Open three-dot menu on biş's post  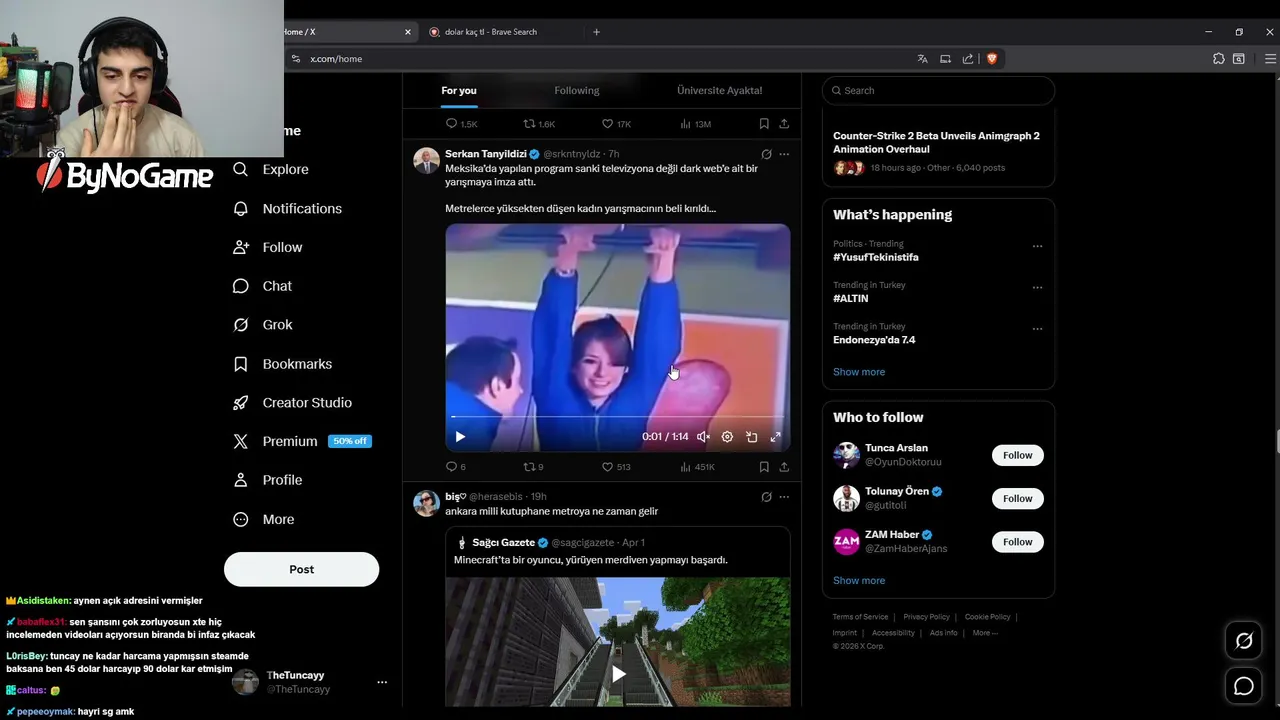(784, 496)
